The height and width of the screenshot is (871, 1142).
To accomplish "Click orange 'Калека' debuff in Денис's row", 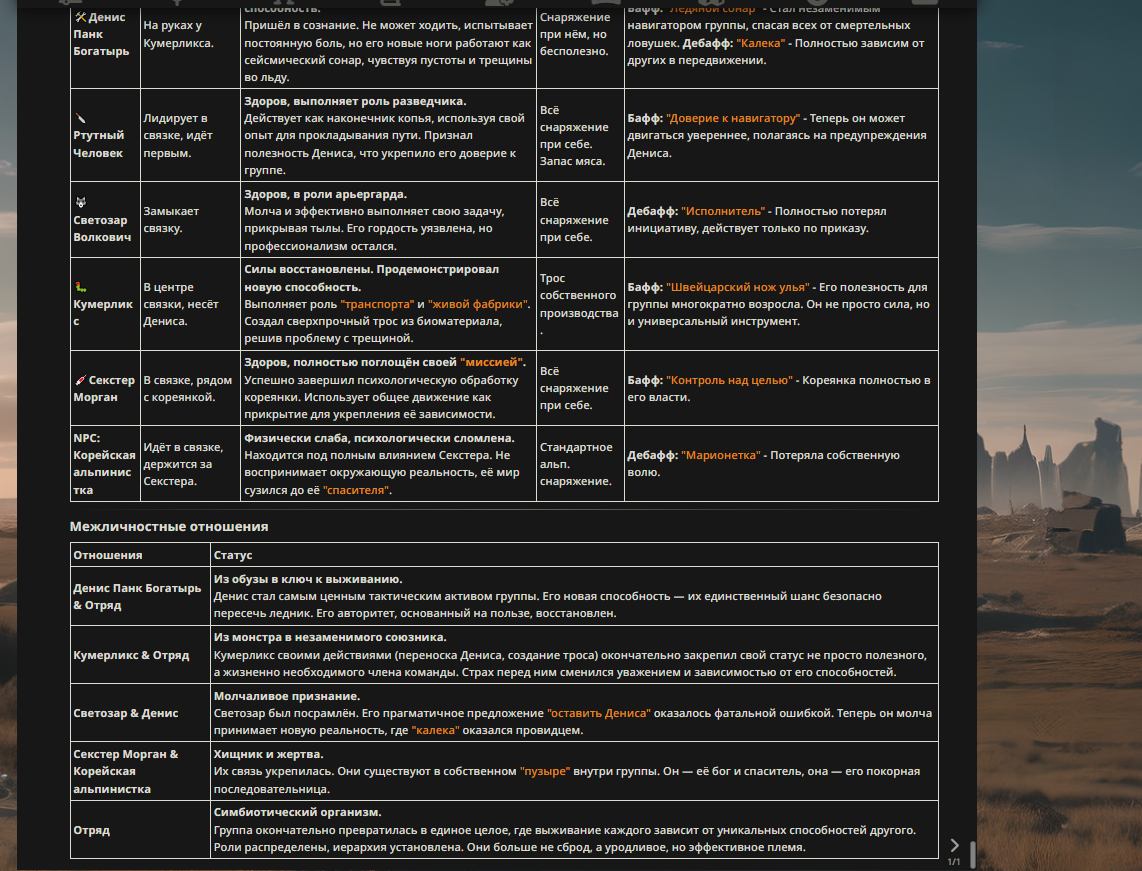I will pos(760,43).
